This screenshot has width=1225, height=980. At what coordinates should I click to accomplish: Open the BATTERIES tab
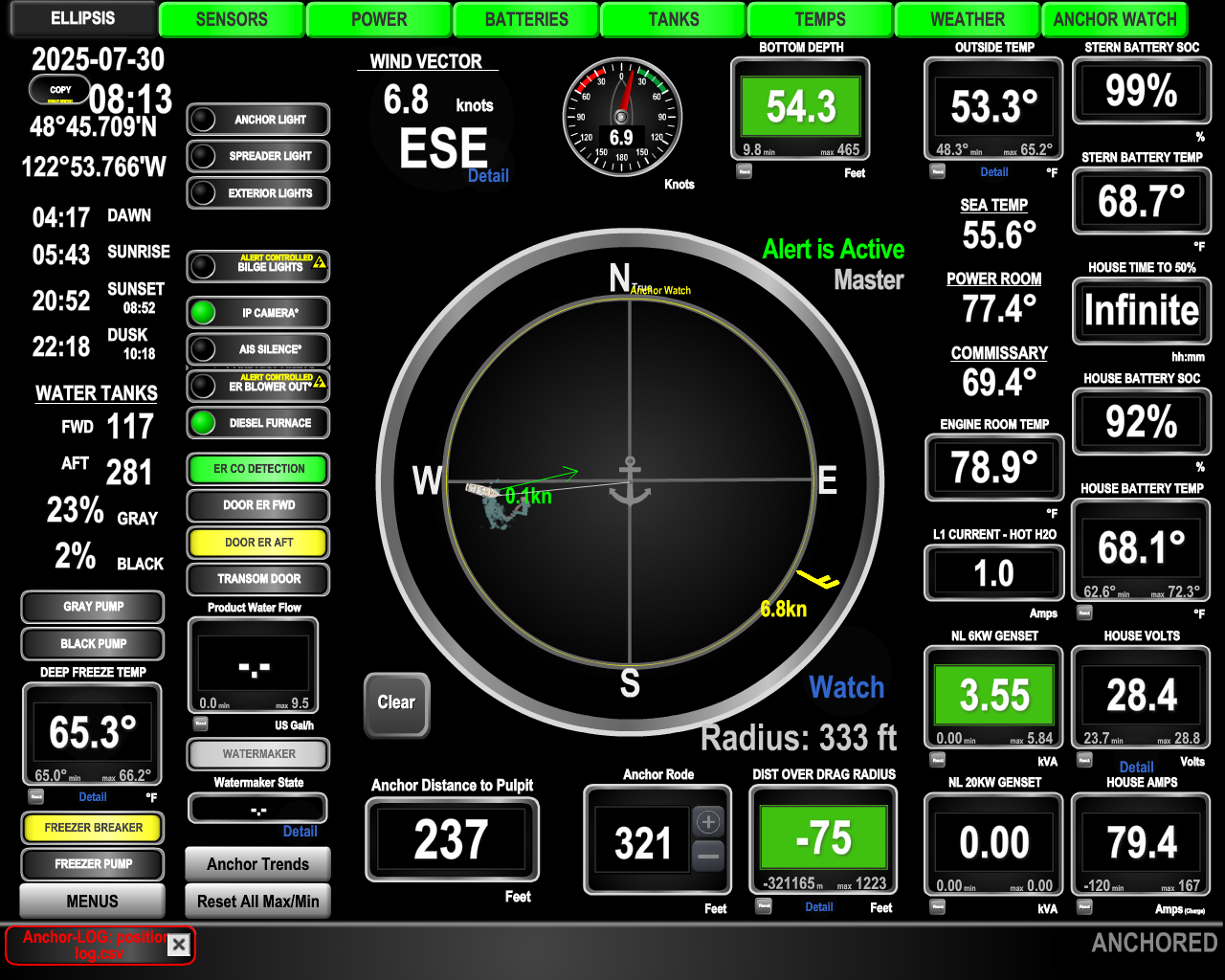(x=526, y=19)
